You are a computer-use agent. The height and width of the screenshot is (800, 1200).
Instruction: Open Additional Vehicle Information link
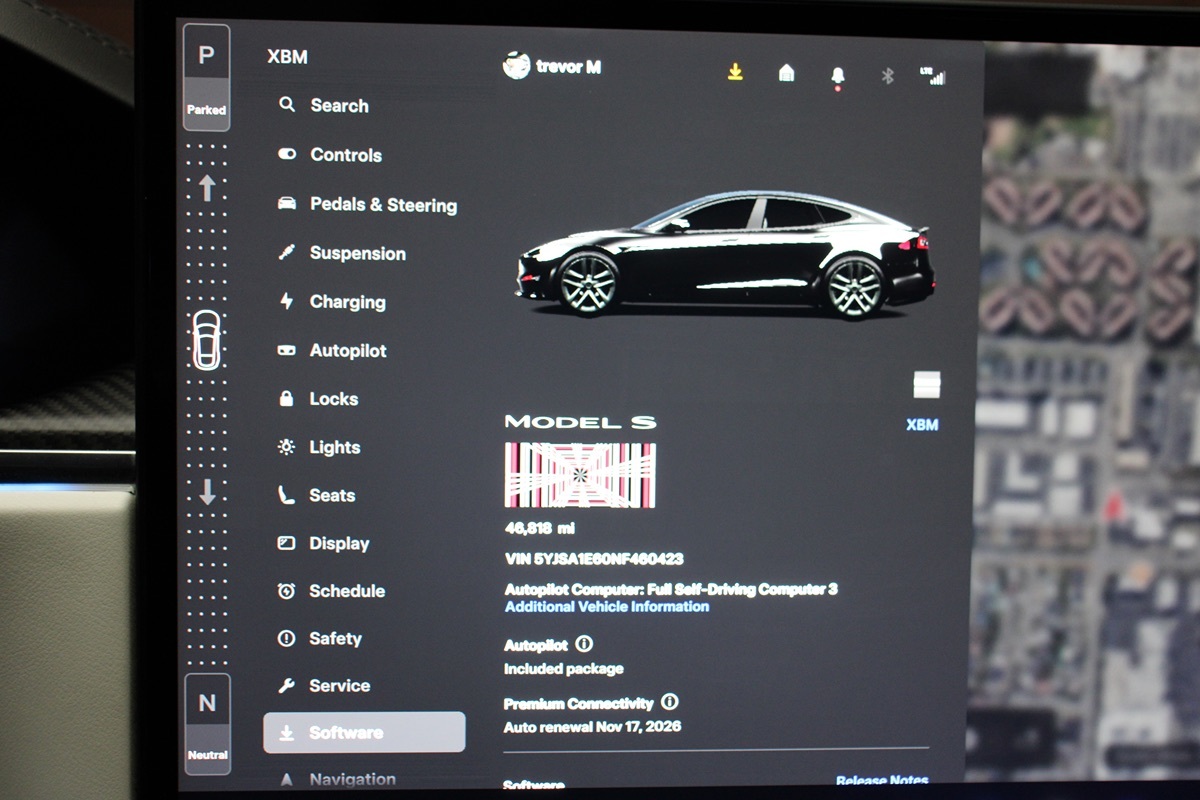pyautogui.click(x=607, y=607)
